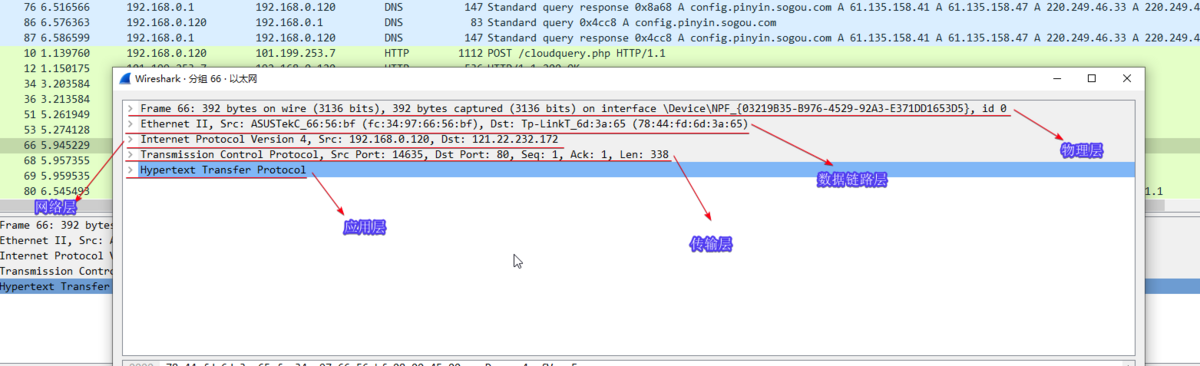The height and width of the screenshot is (366, 1200).
Task: Select packet 10 POST /cloudquery.php row
Action: (600, 51)
